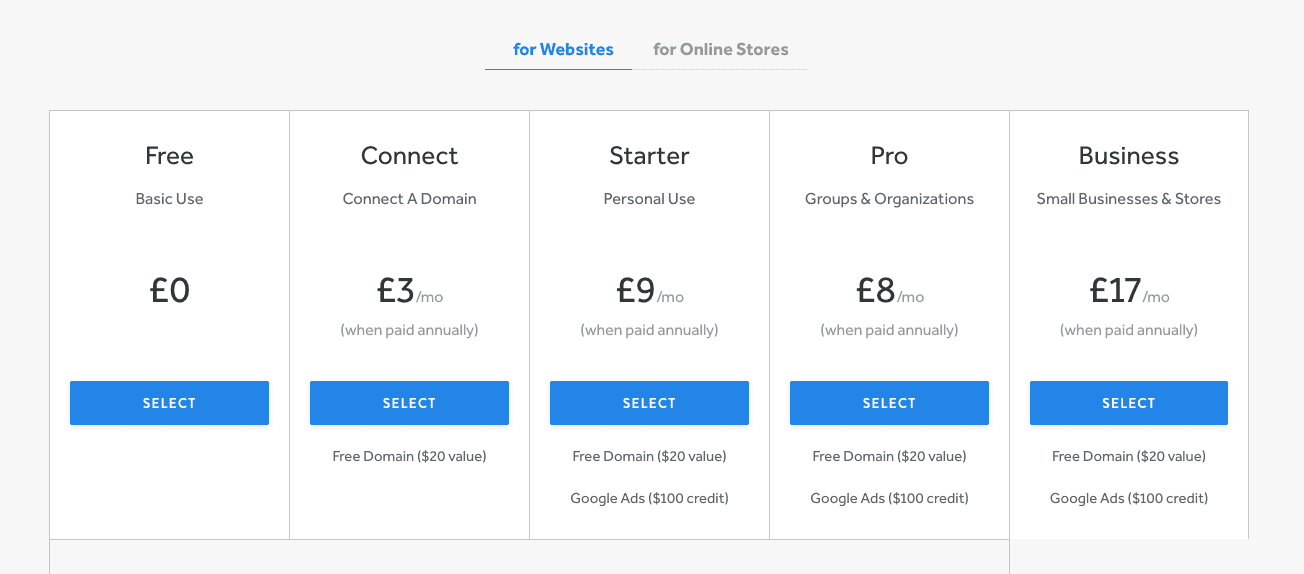Image resolution: width=1304 pixels, height=574 pixels.
Task: Click the Starter plan title
Action: pos(649,156)
